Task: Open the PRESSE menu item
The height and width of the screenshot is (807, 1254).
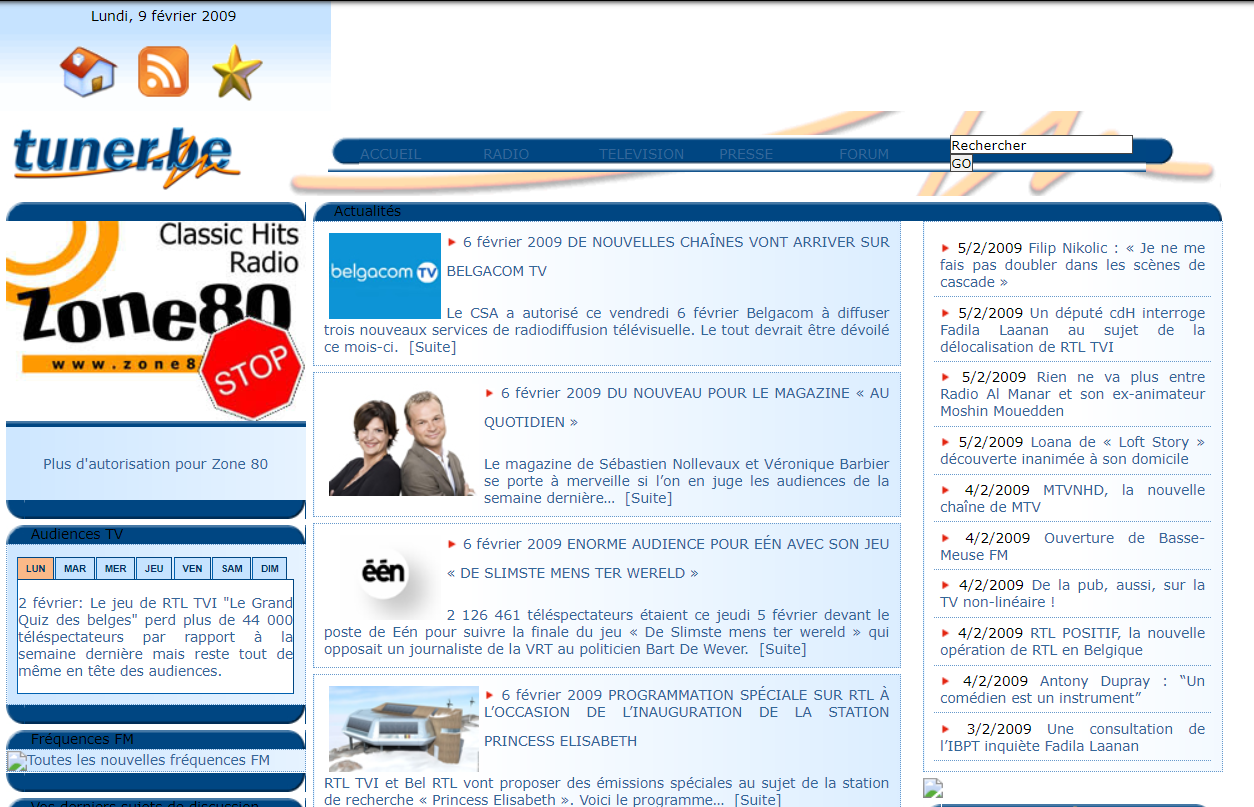Action: 746,154
